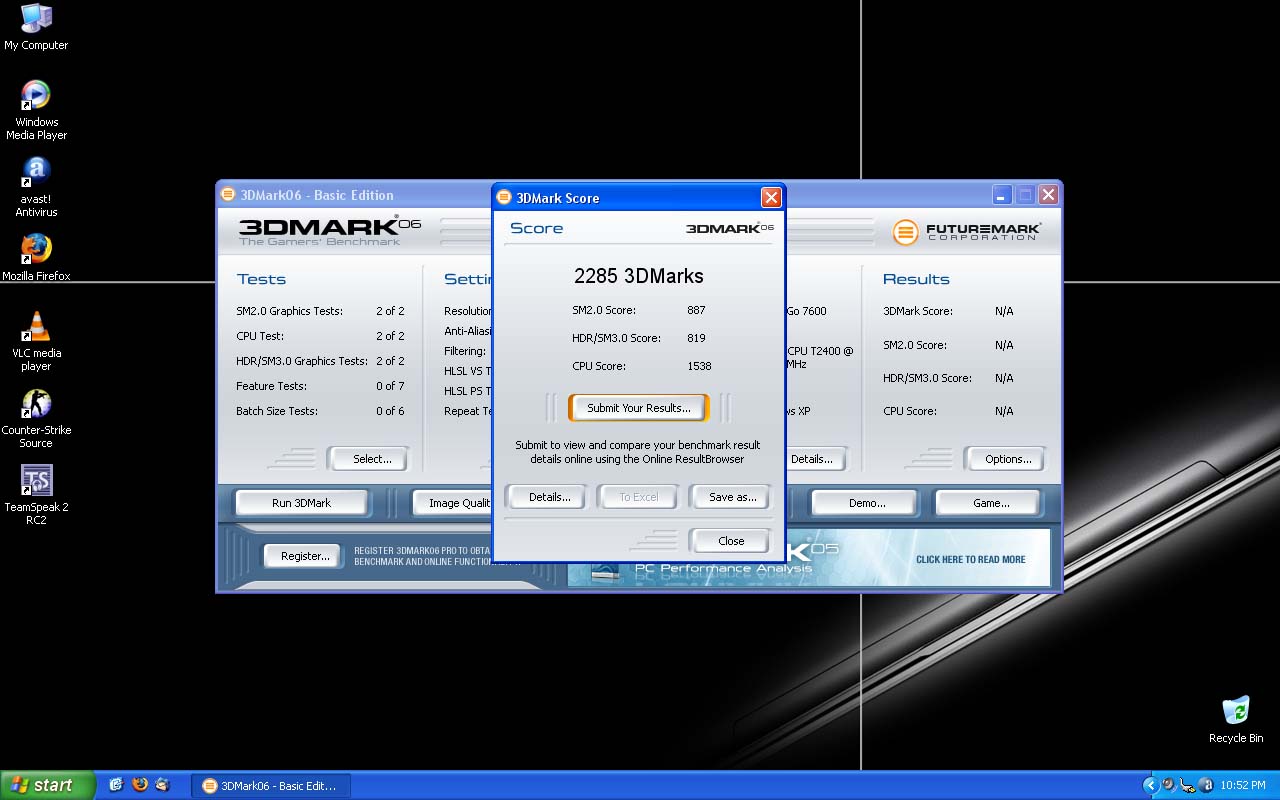Close the 3DMark Score dialog with the red X
The height and width of the screenshot is (800, 1280).
(x=770, y=197)
